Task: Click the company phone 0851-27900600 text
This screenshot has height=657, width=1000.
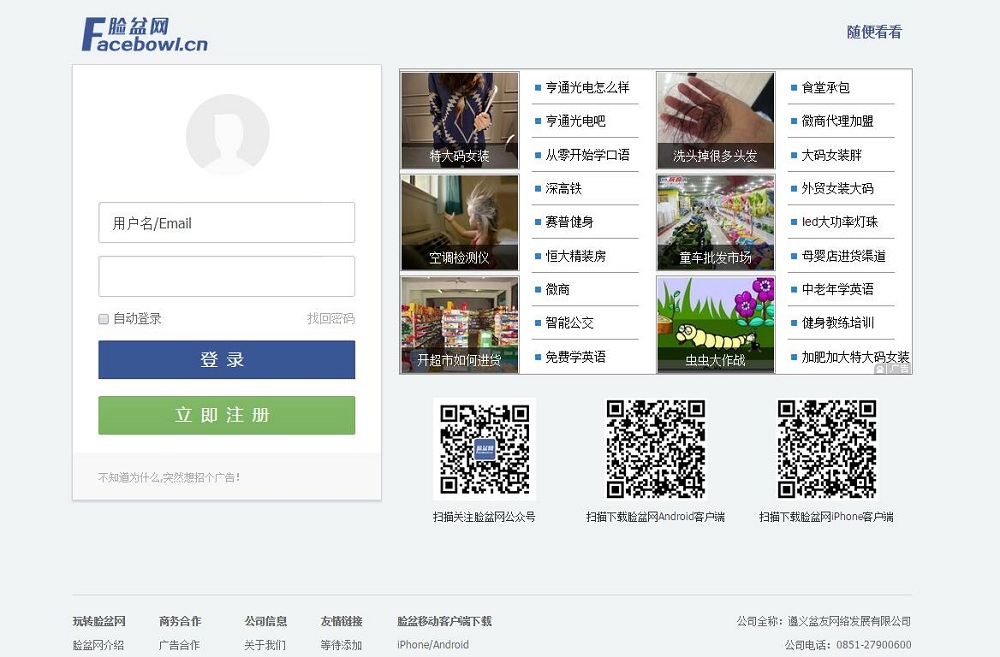Action: pyautogui.click(x=874, y=645)
